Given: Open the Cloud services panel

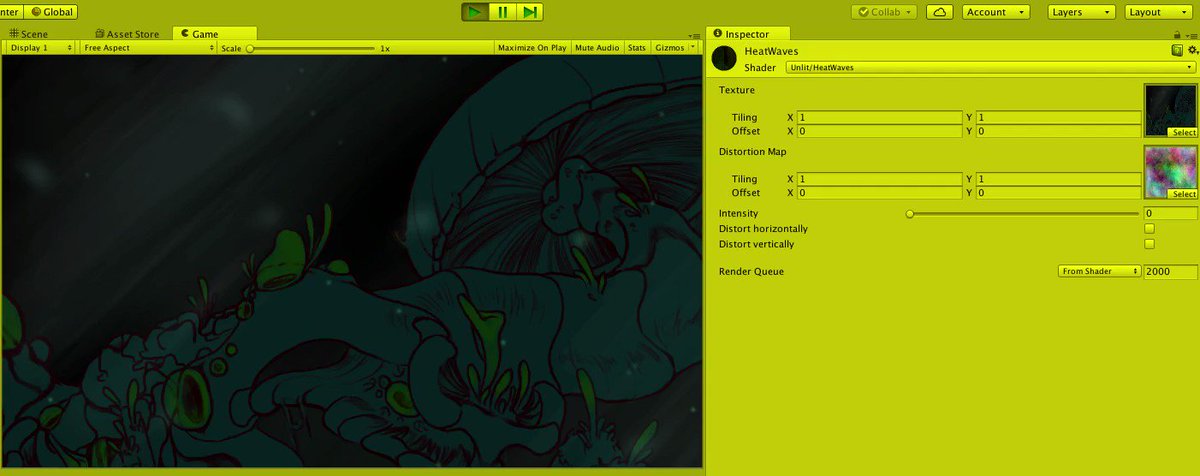Looking at the screenshot, I should [x=939, y=12].
